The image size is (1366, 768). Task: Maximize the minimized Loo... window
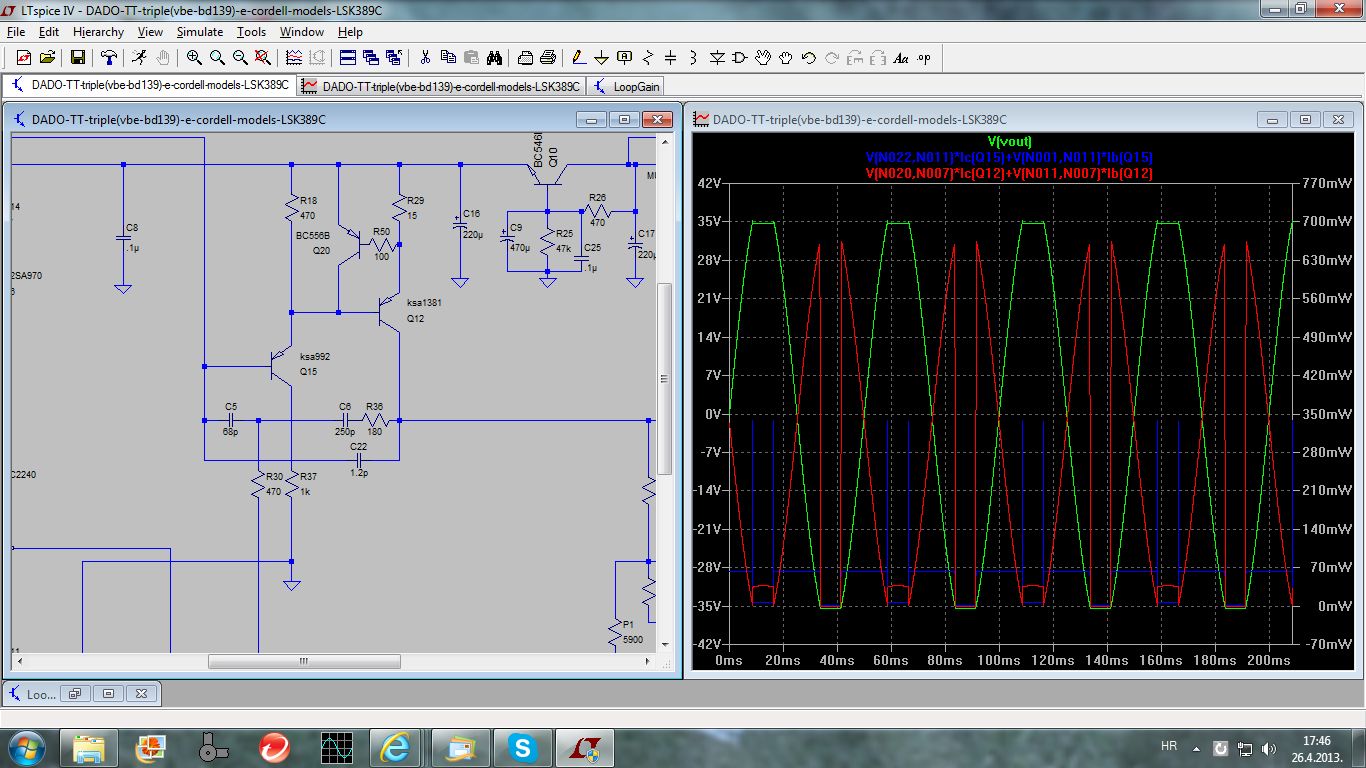pyautogui.click(x=109, y=693)
